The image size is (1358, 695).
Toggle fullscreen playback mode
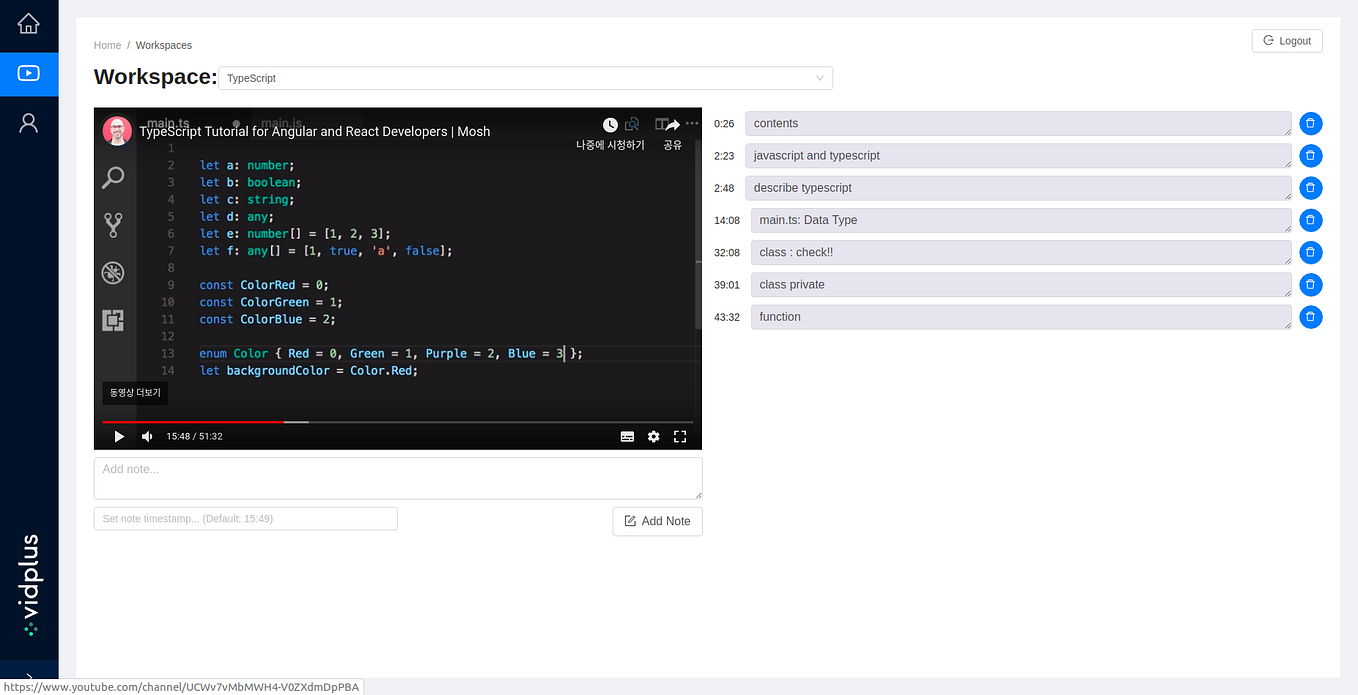[x=680, y=436]
